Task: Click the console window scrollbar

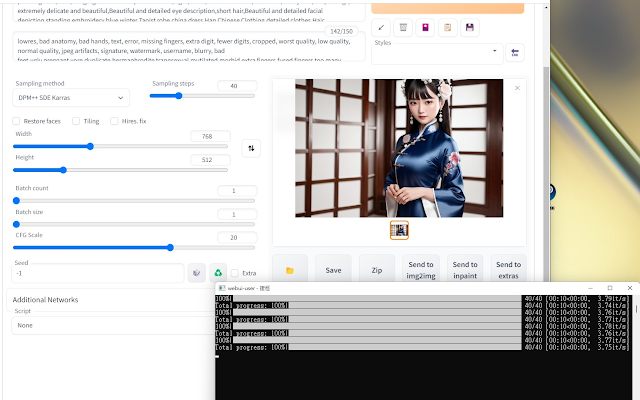Action: point(636,309)
